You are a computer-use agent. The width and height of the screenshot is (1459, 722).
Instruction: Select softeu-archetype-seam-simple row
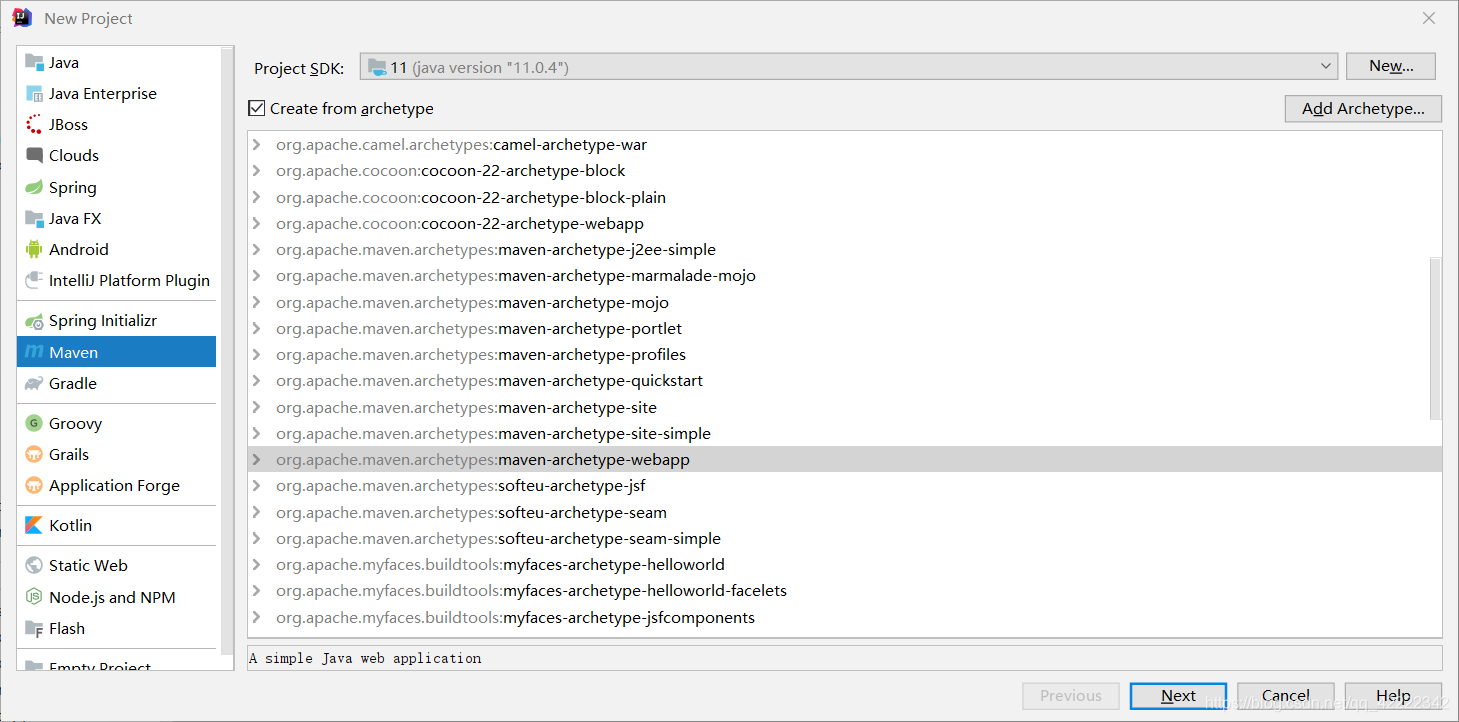click(x=845, y=539)
